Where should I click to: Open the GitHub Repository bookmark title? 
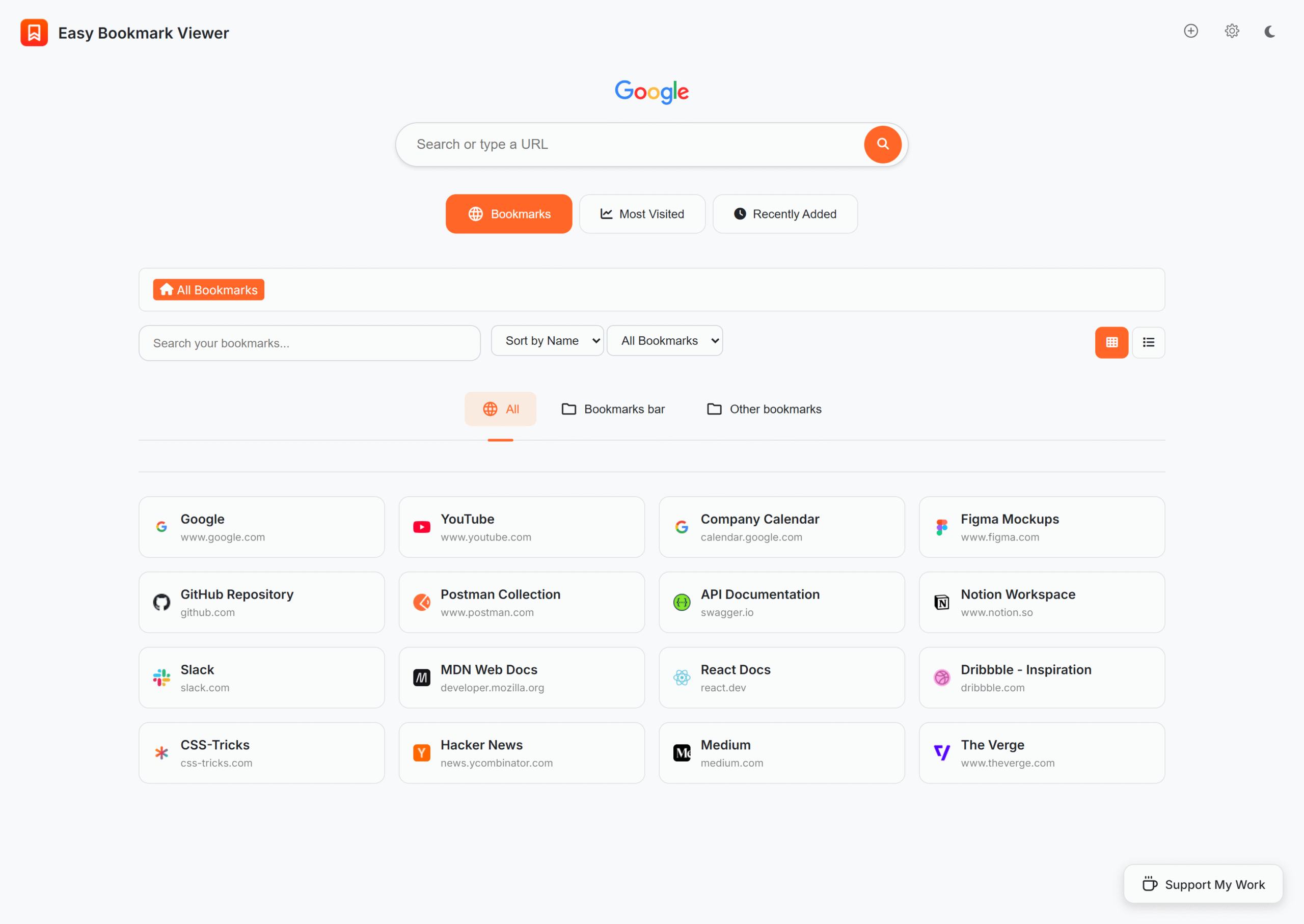coord(237,594)
